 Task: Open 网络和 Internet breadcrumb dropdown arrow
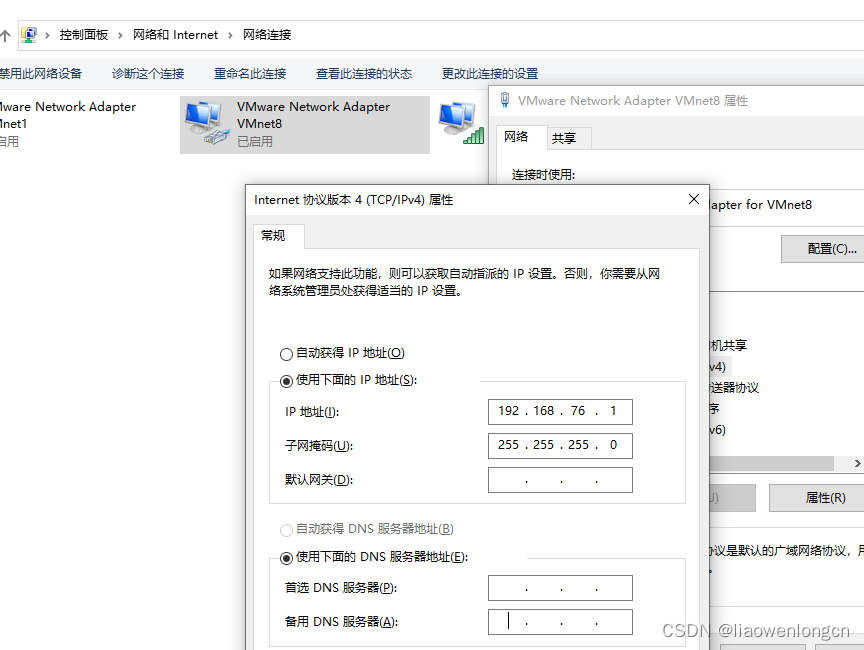(228, 34)
